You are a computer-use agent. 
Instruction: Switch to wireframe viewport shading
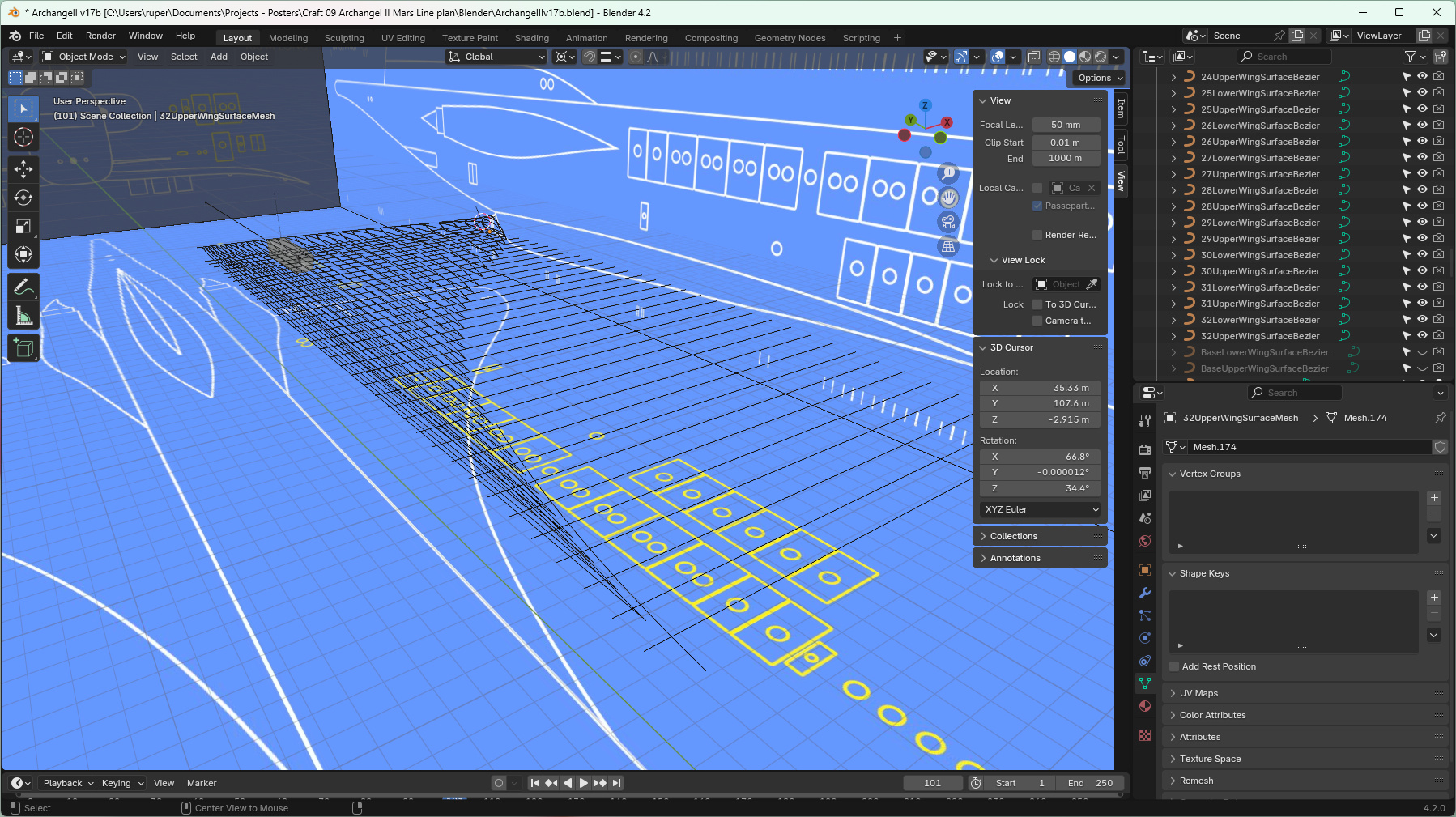click(x=1054, y=57)
